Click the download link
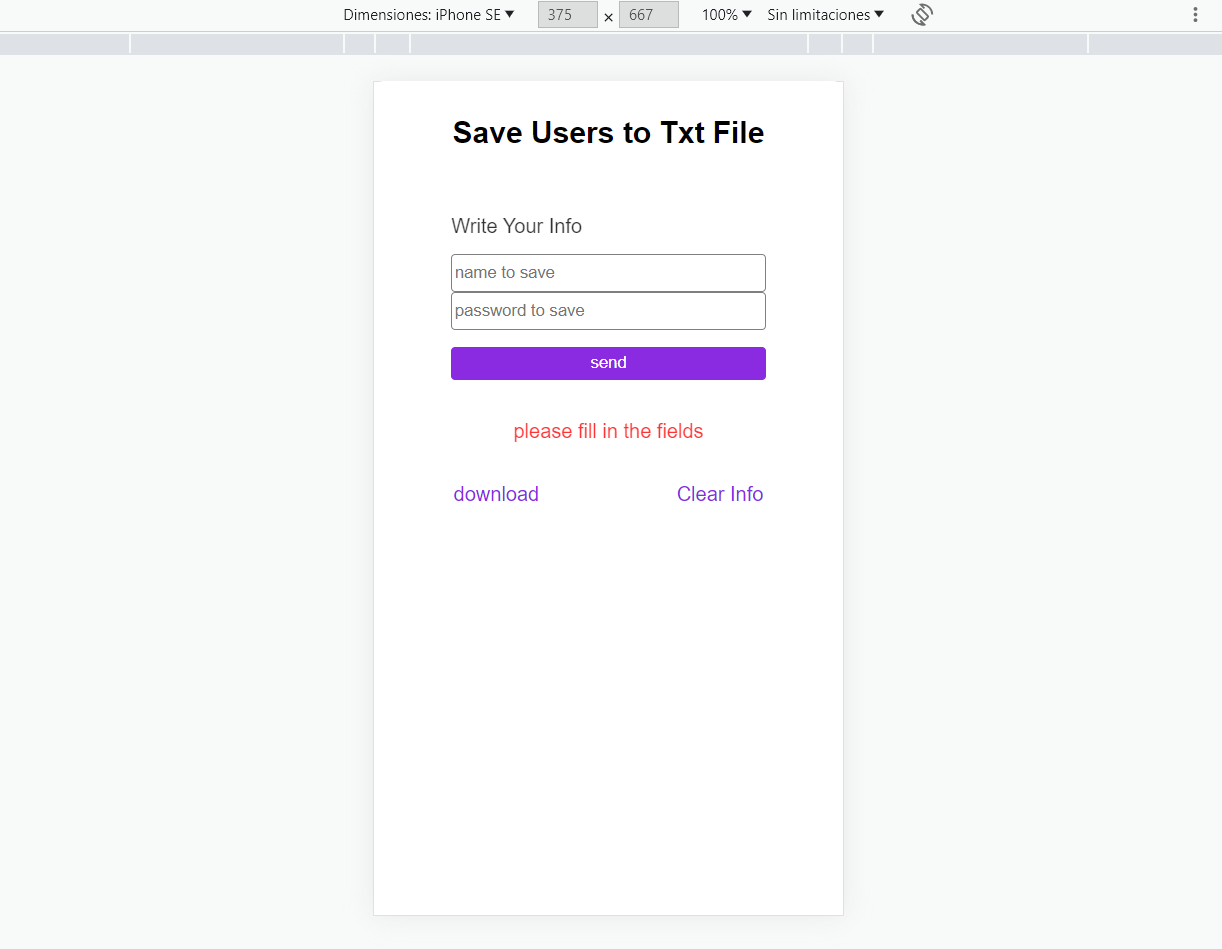This screenshot has height=949, width=1222. 496,494
